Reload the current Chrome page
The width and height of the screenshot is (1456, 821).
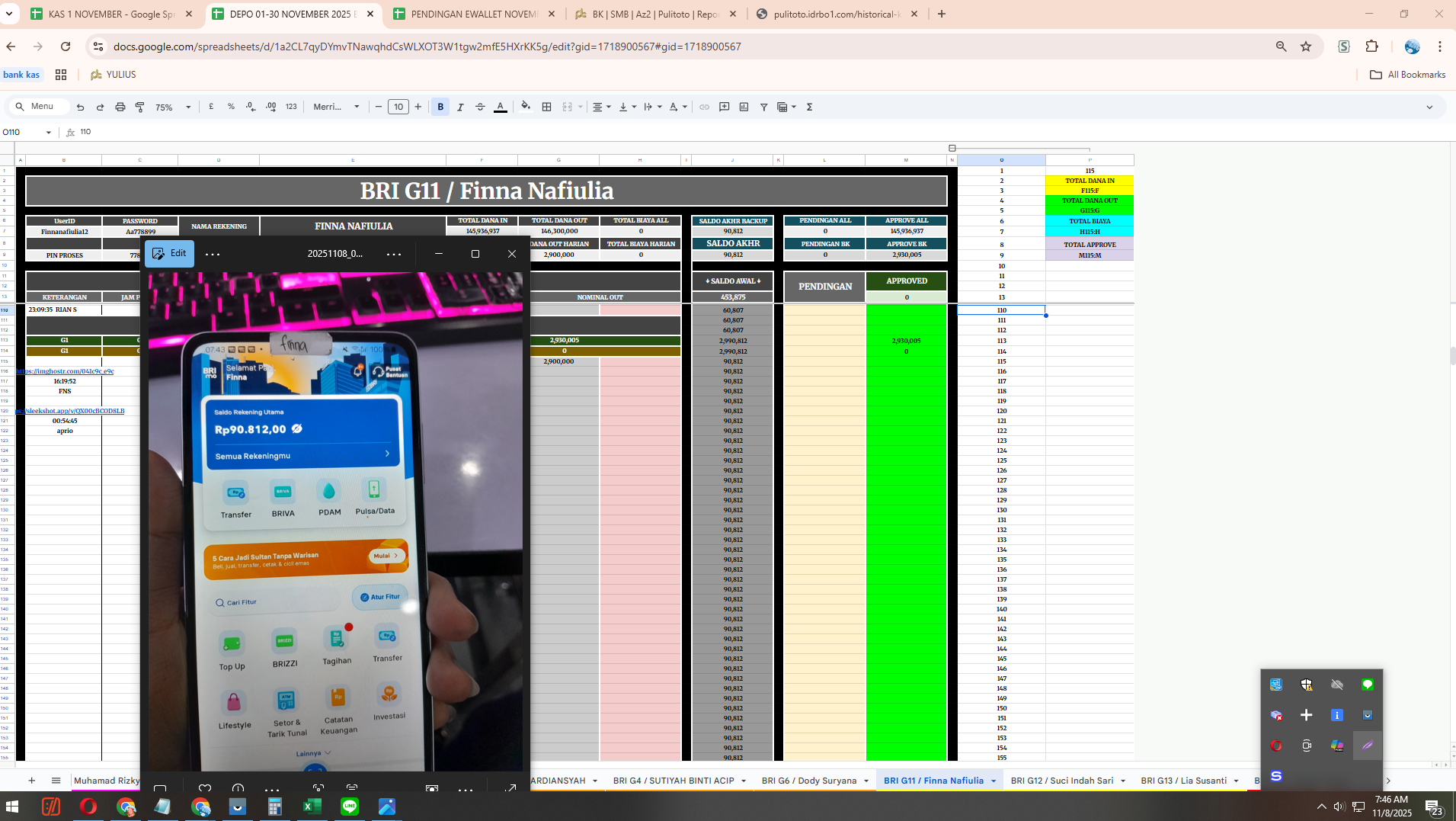tap(66, 47)
